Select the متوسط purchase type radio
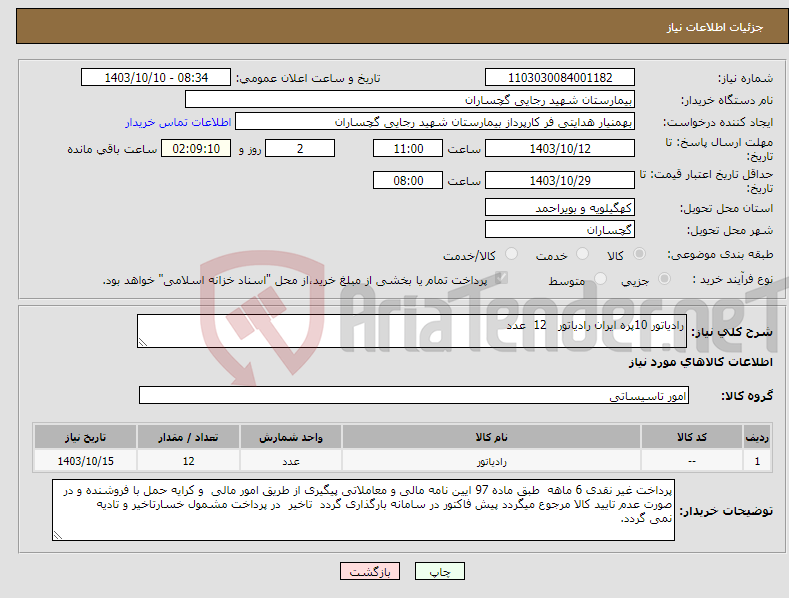 (600, 278)
